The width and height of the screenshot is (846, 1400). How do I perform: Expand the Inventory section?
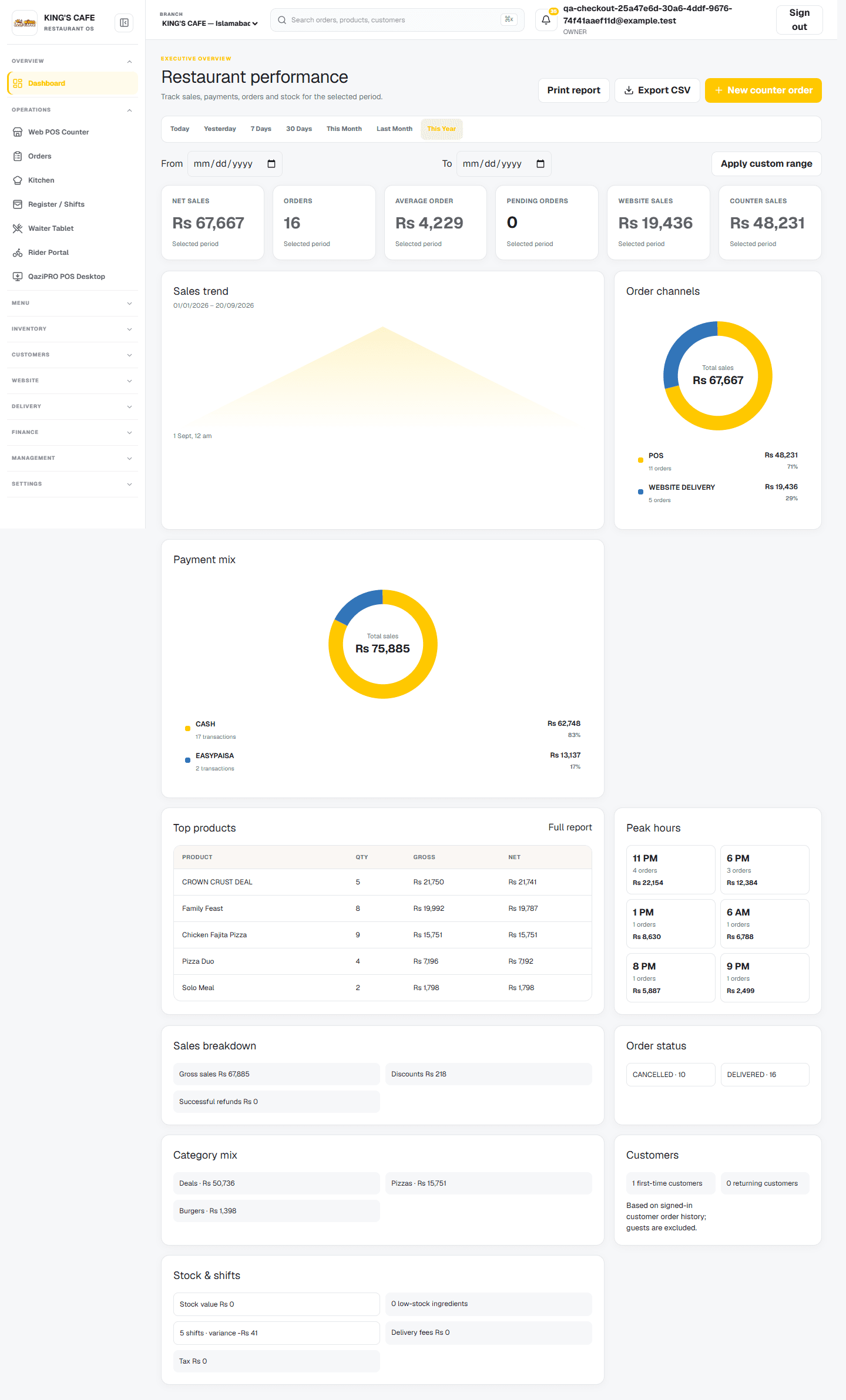(72, 329)
